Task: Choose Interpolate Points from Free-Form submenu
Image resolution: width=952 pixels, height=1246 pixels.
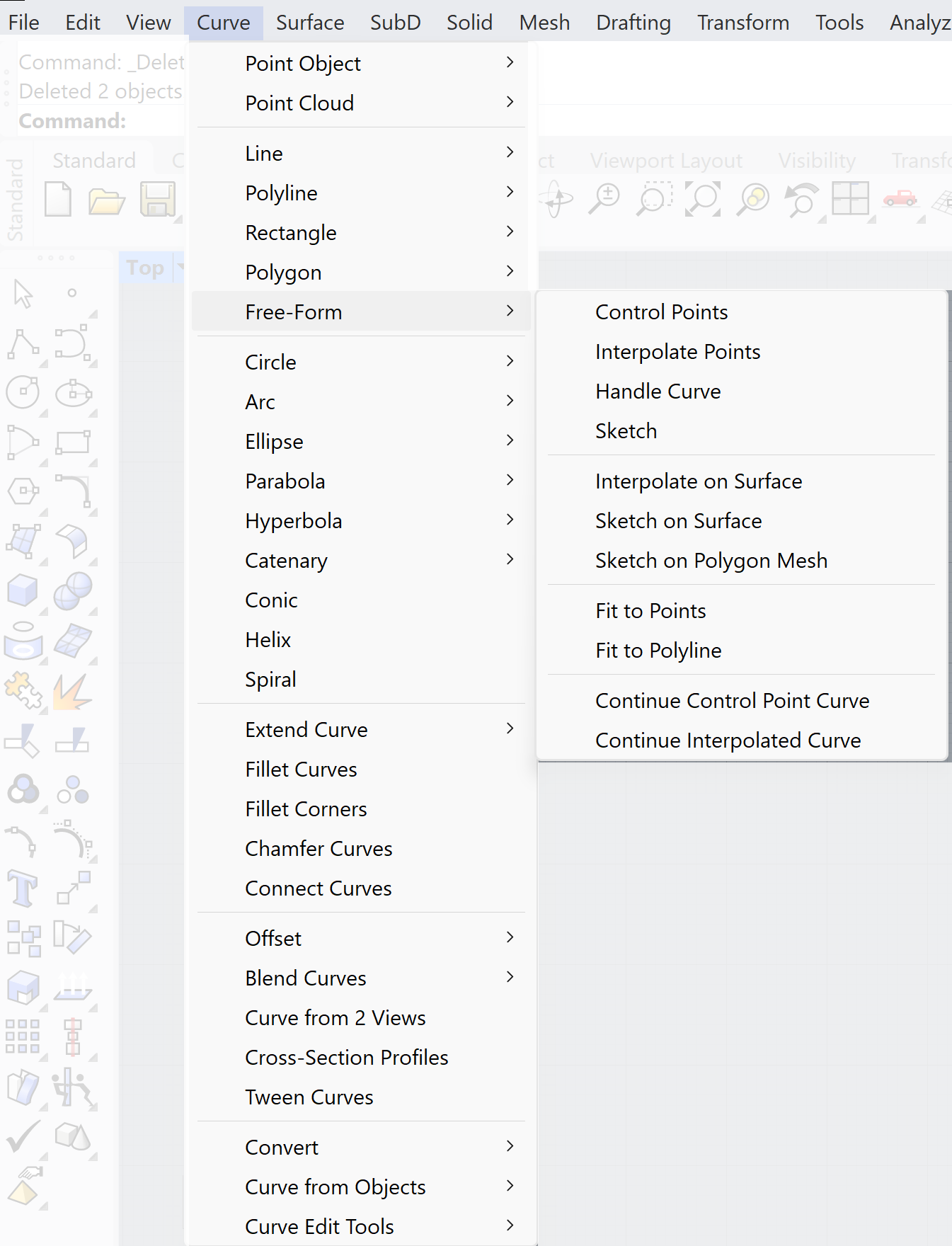Action: 677,352
